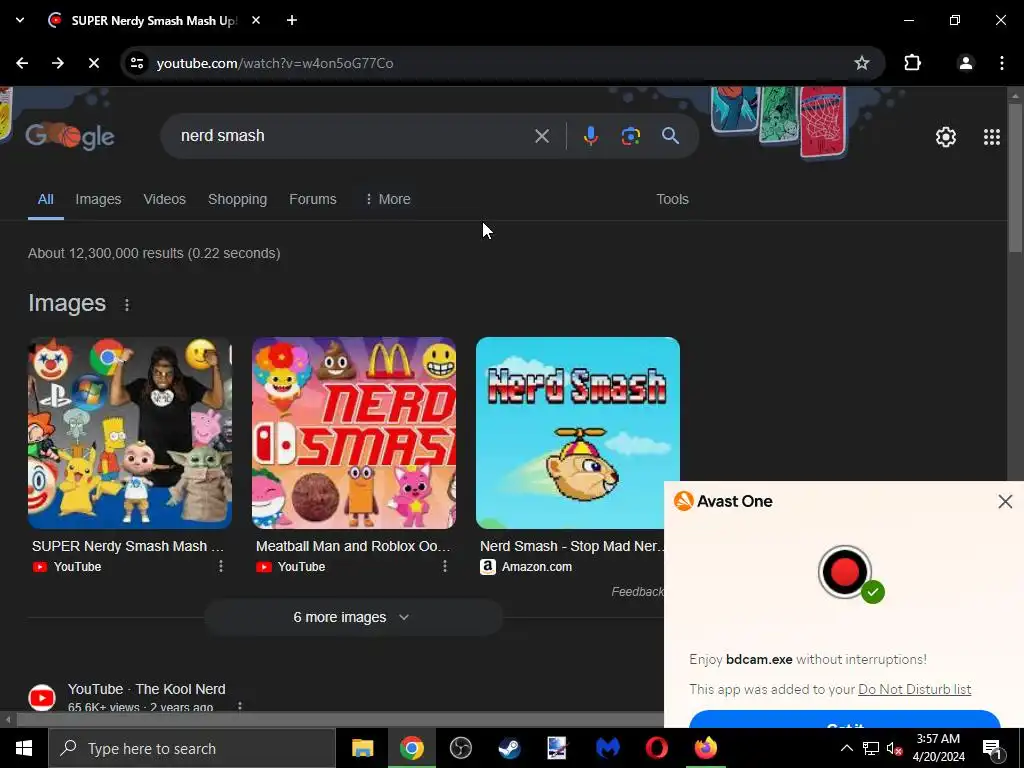Expand the More search filters menu
Image resolution: width=1024 pixels, height=768 pixels.
coord(388,199)
